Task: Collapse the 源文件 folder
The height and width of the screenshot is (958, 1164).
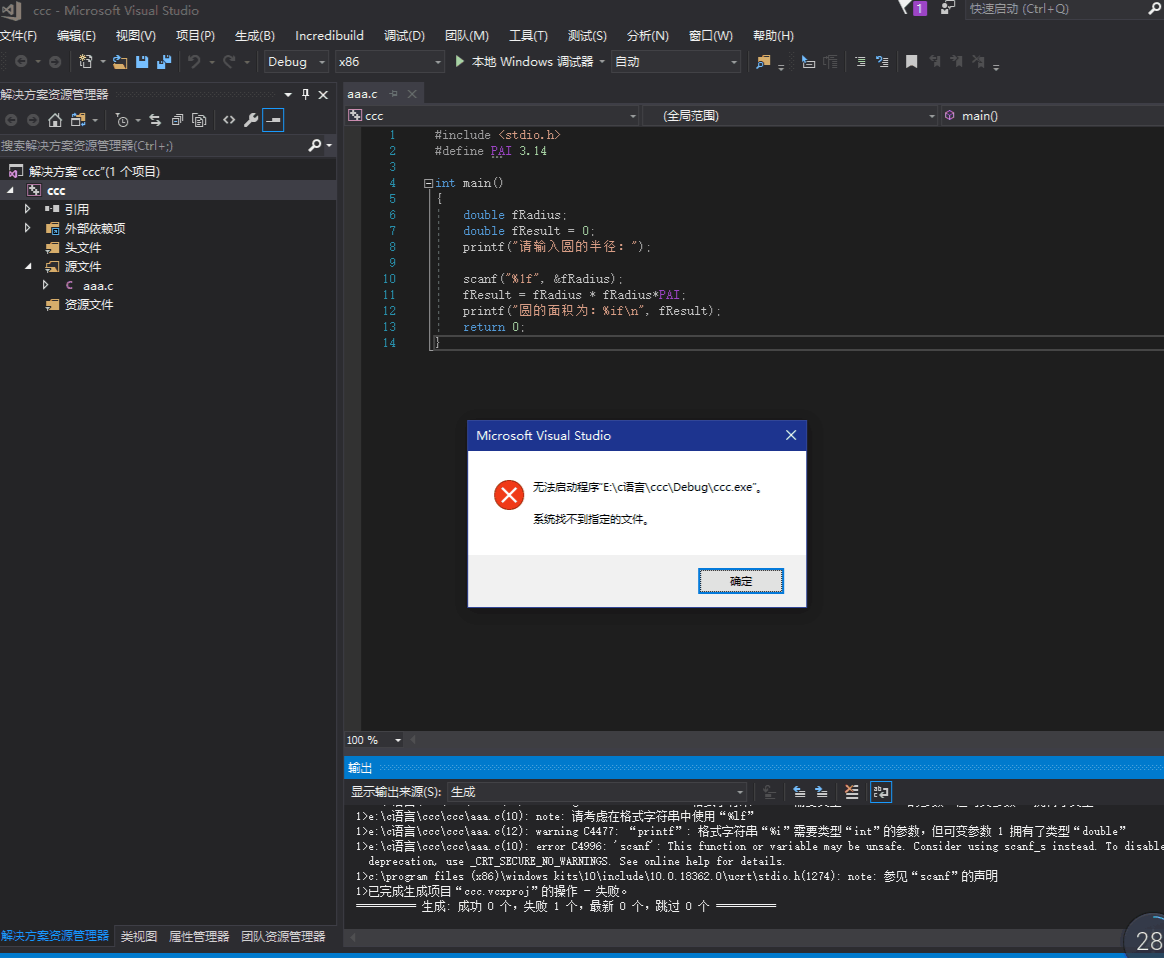Action: pyautogui.click(x=27, y=266)
